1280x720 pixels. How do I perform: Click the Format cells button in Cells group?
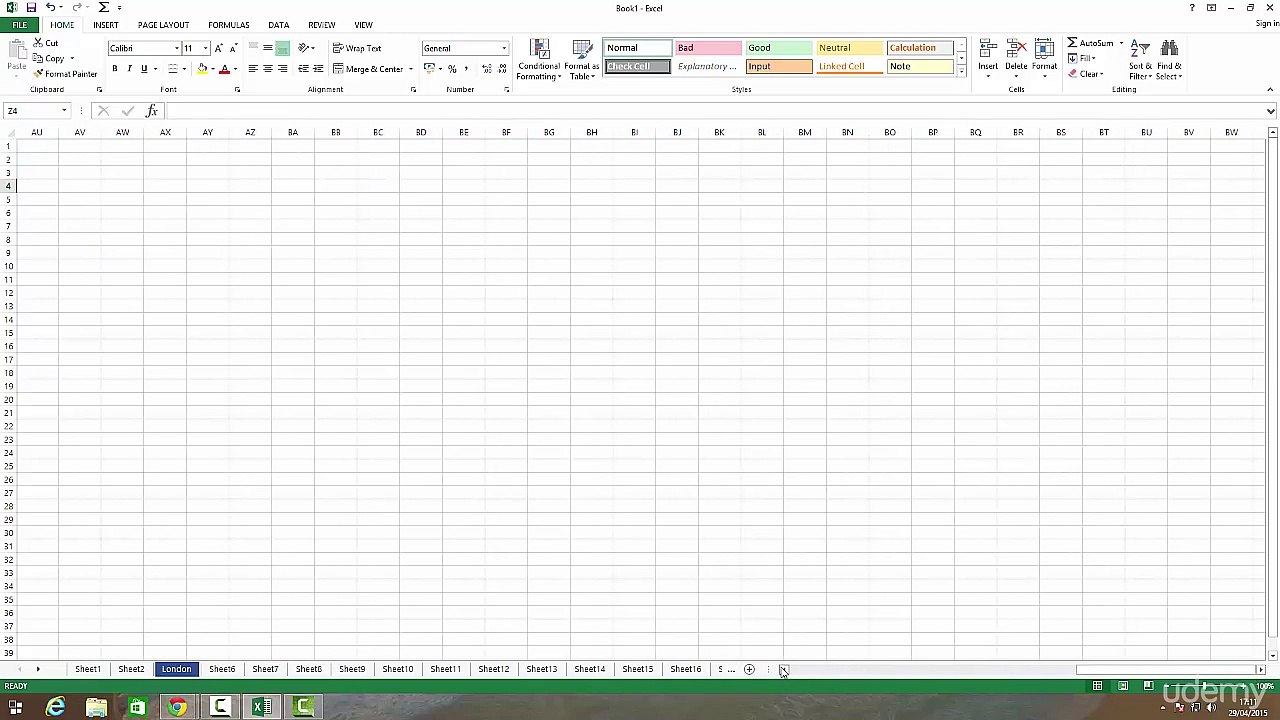[x=1044, y=60]
